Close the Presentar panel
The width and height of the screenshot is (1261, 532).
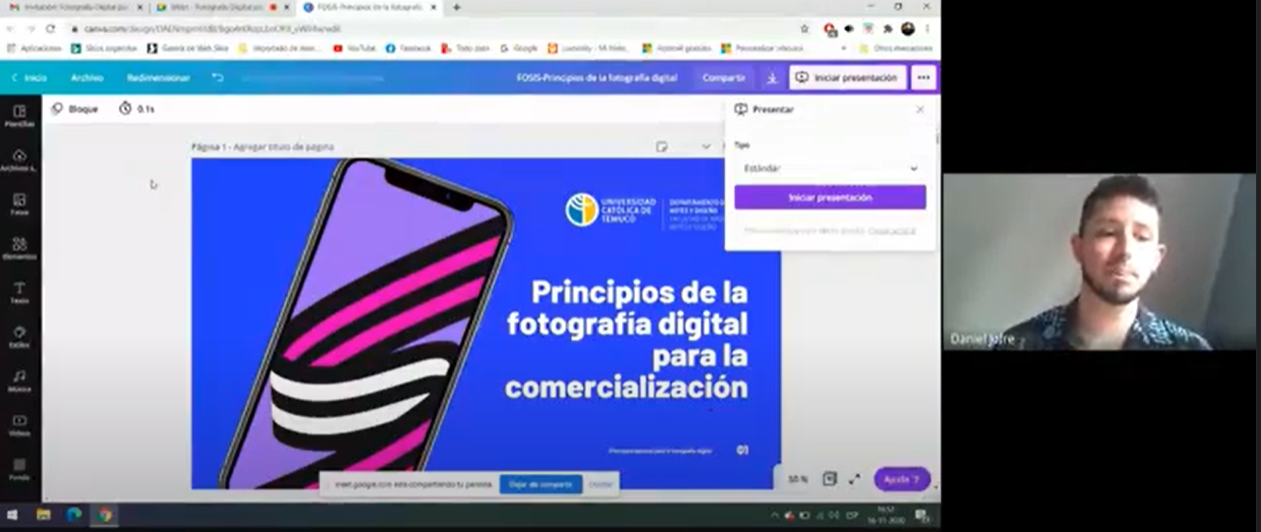pos(920,110)
